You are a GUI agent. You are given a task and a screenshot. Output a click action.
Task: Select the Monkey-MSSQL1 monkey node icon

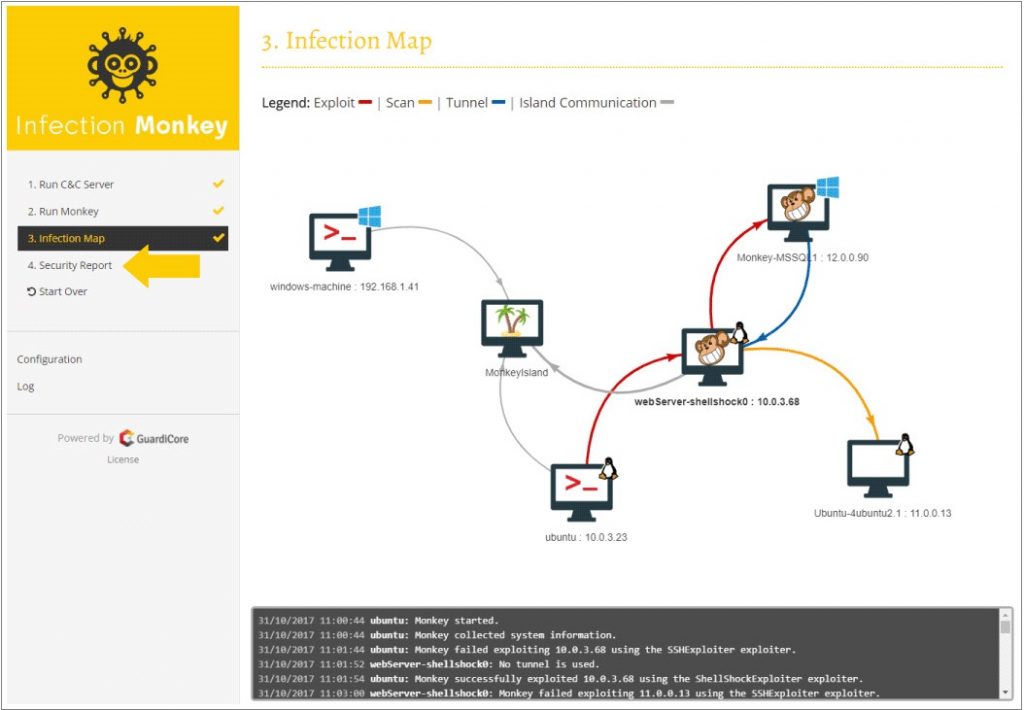[798, 213]
